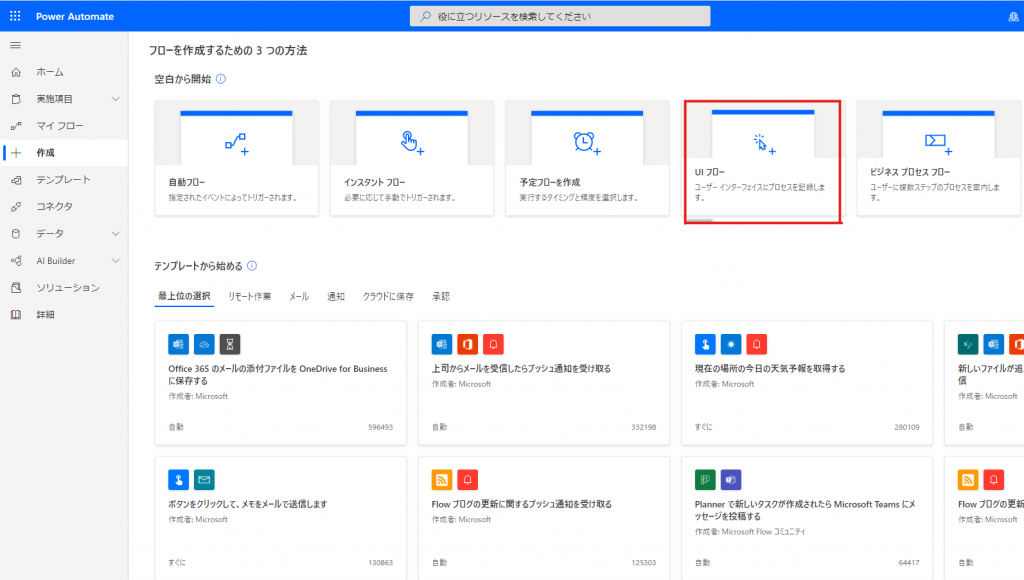Click the 作成 sidebar text

pyautogui.click(x=46, y=153)
